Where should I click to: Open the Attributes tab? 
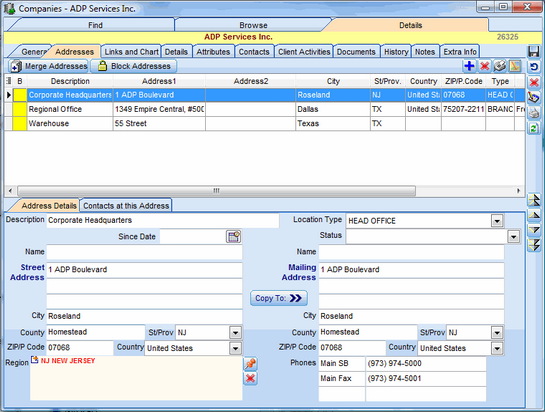[x=213, y=52]
